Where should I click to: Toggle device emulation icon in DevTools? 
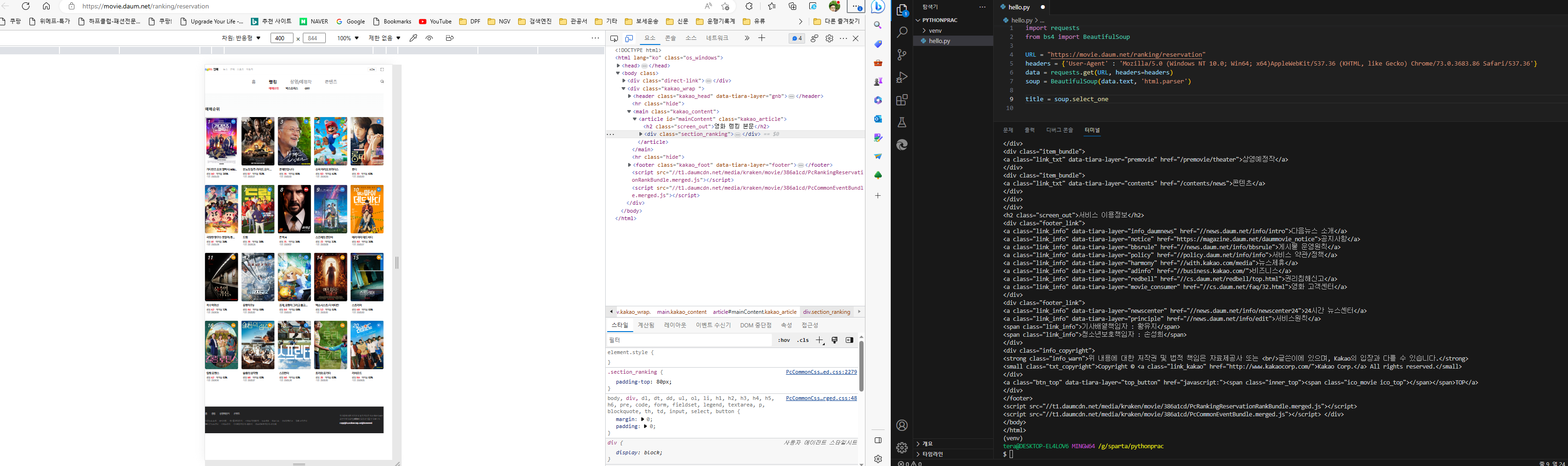click(x=630, y=38)
